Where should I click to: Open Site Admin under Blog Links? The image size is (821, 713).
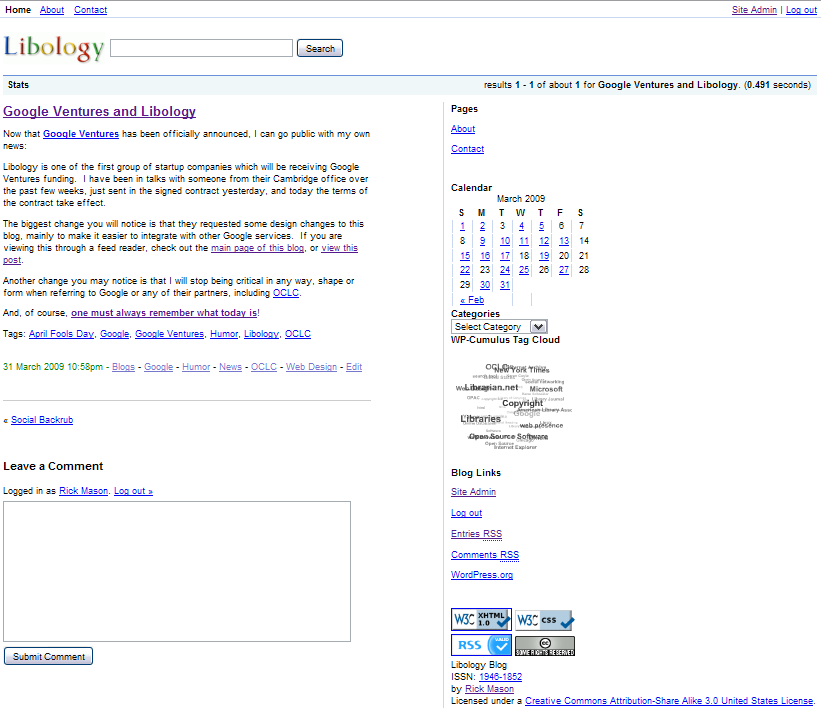(x=473, y=492)
